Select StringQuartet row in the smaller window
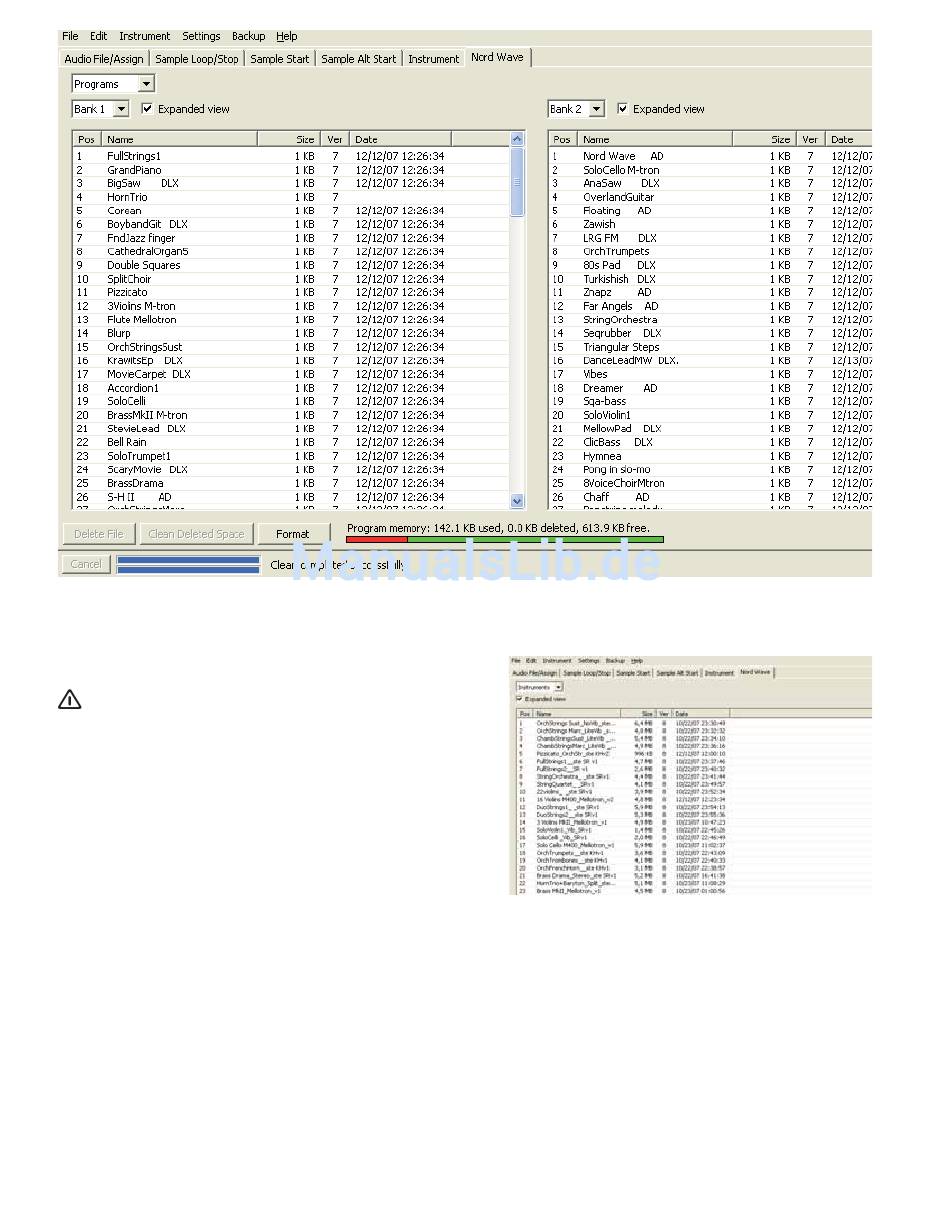 pos(694,785)
